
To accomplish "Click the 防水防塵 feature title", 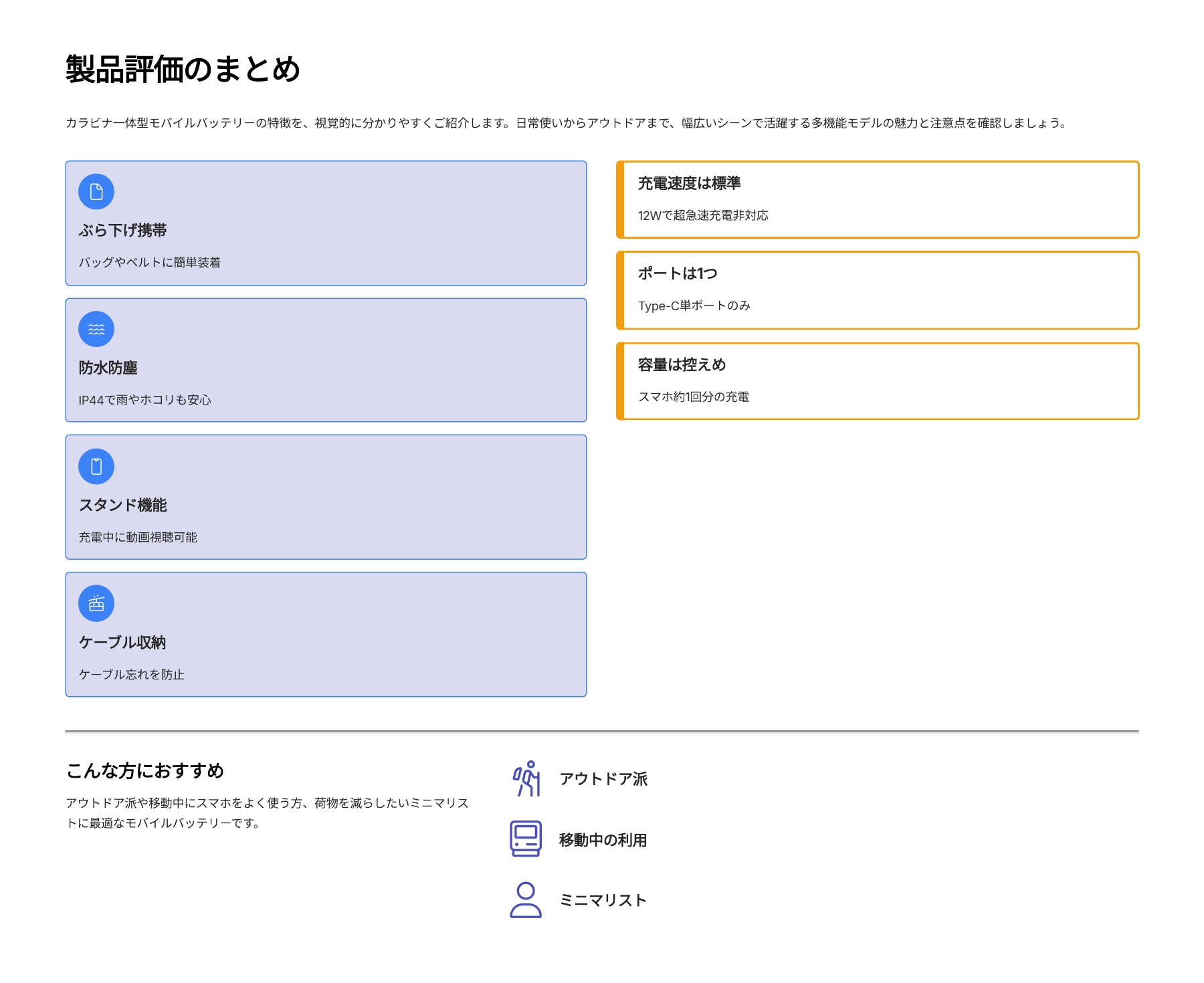I will (108, 368).
